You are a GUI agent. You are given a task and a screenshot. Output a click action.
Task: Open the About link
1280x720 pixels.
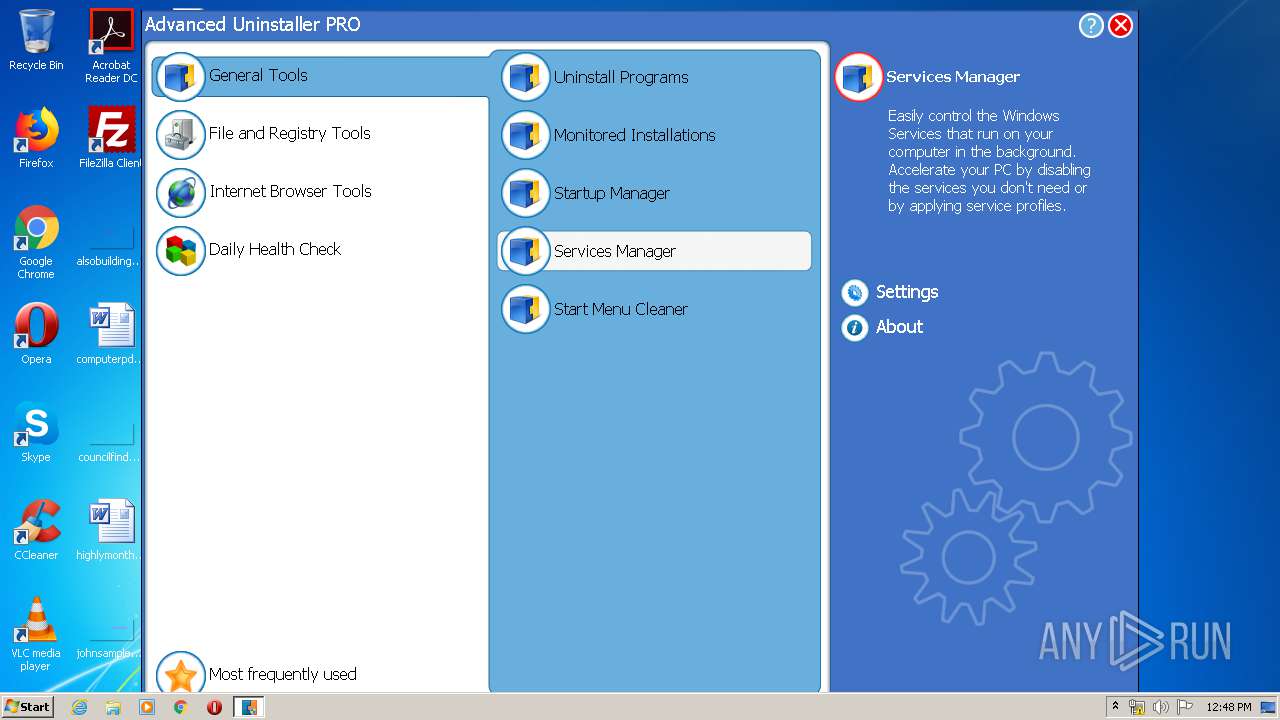pyautogui.click(x=899, y=327)
